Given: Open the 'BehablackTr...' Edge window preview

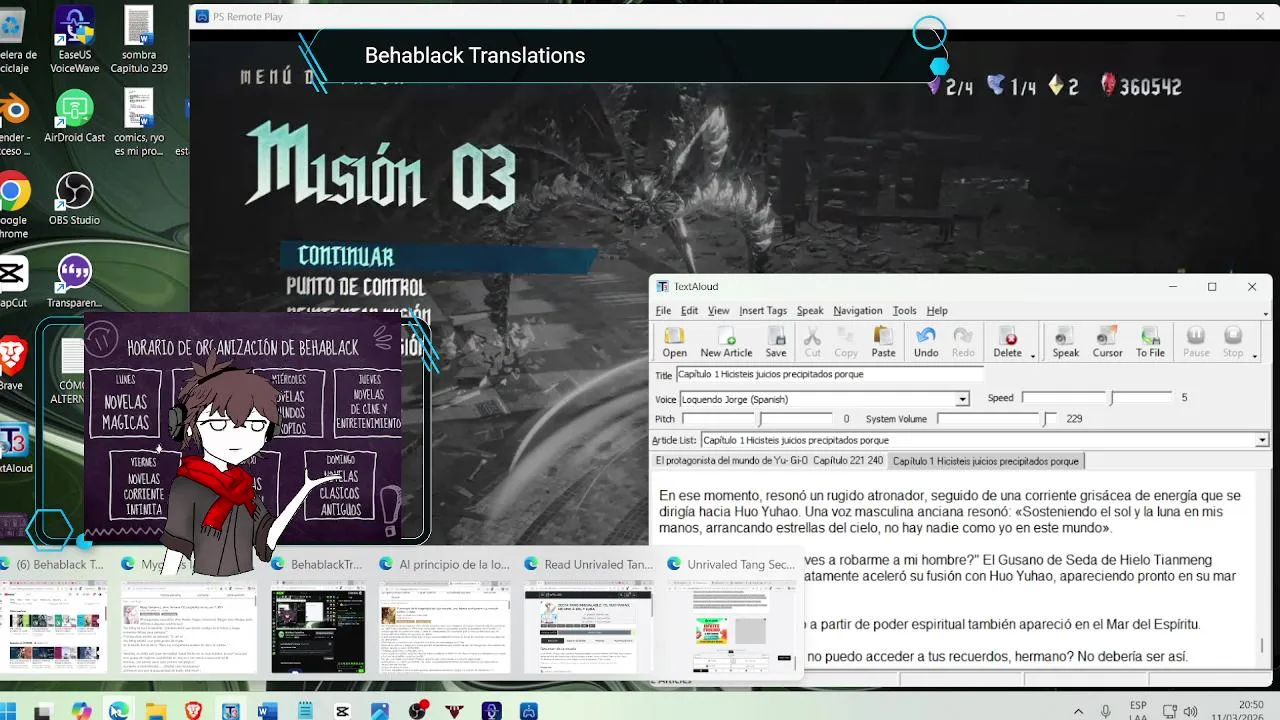Looking at the screenshot, I should click(x=317, y=615).
